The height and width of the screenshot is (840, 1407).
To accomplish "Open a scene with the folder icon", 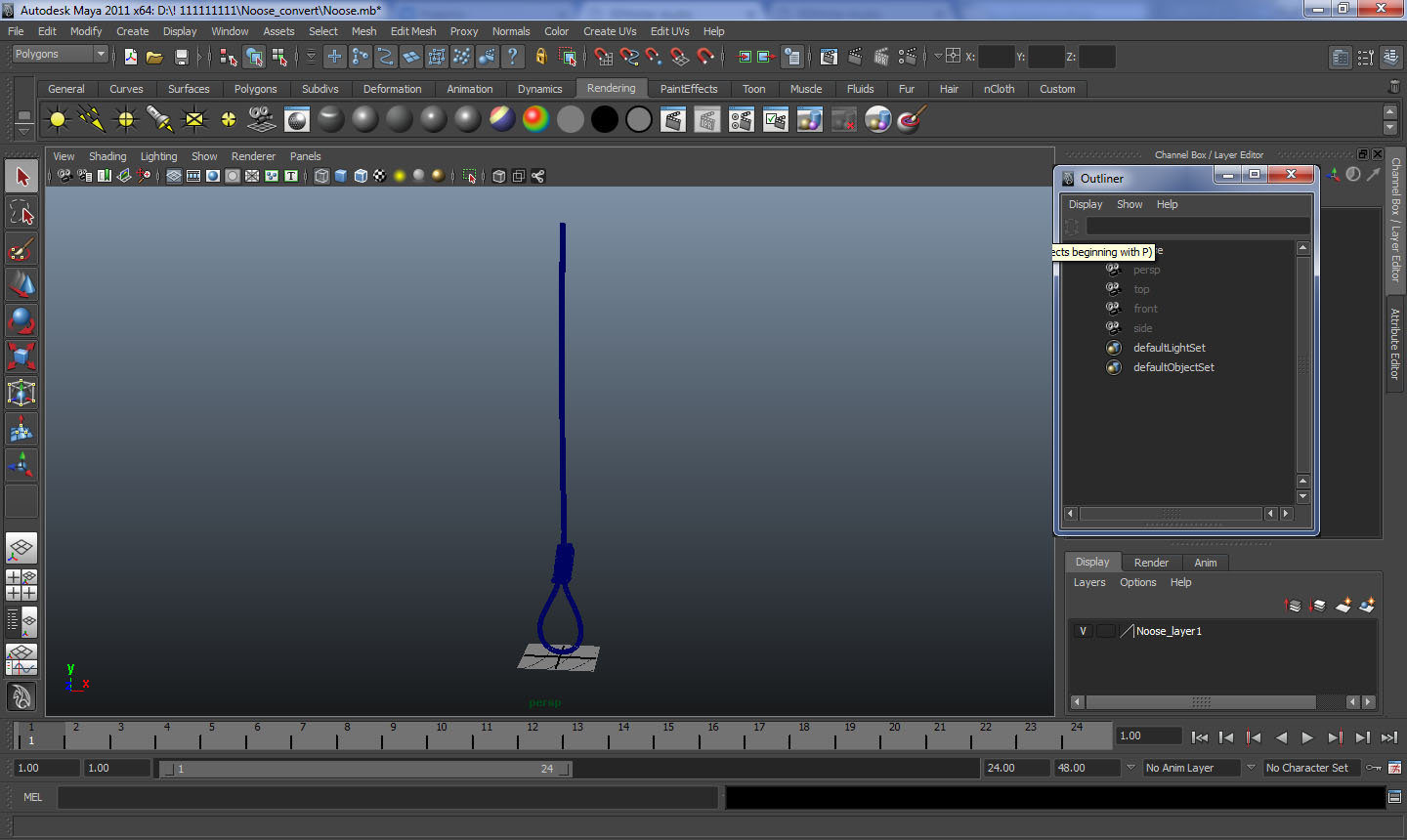I will click(154, 57).
